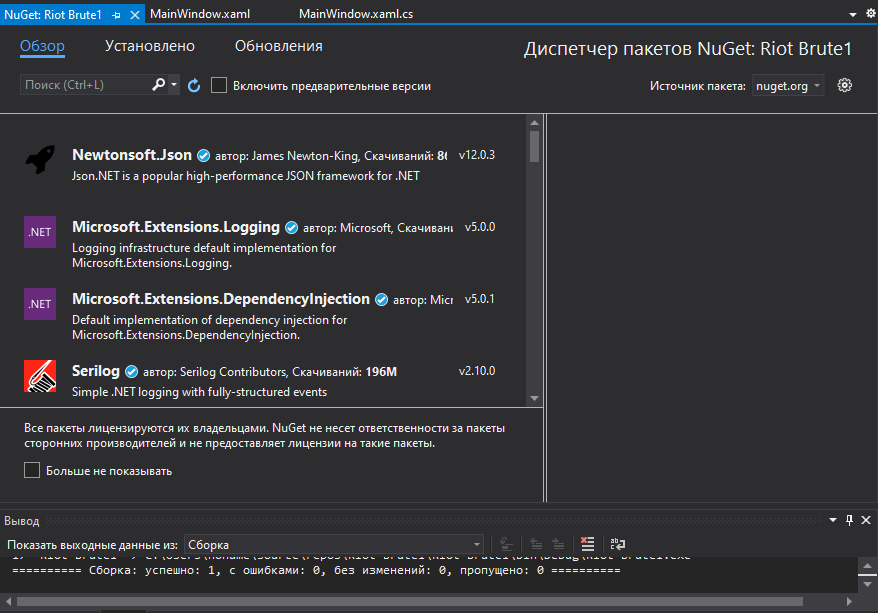Enable include prerelease versions checkbox
Screen dimensions: 878x613
click(x=219, y=85)
